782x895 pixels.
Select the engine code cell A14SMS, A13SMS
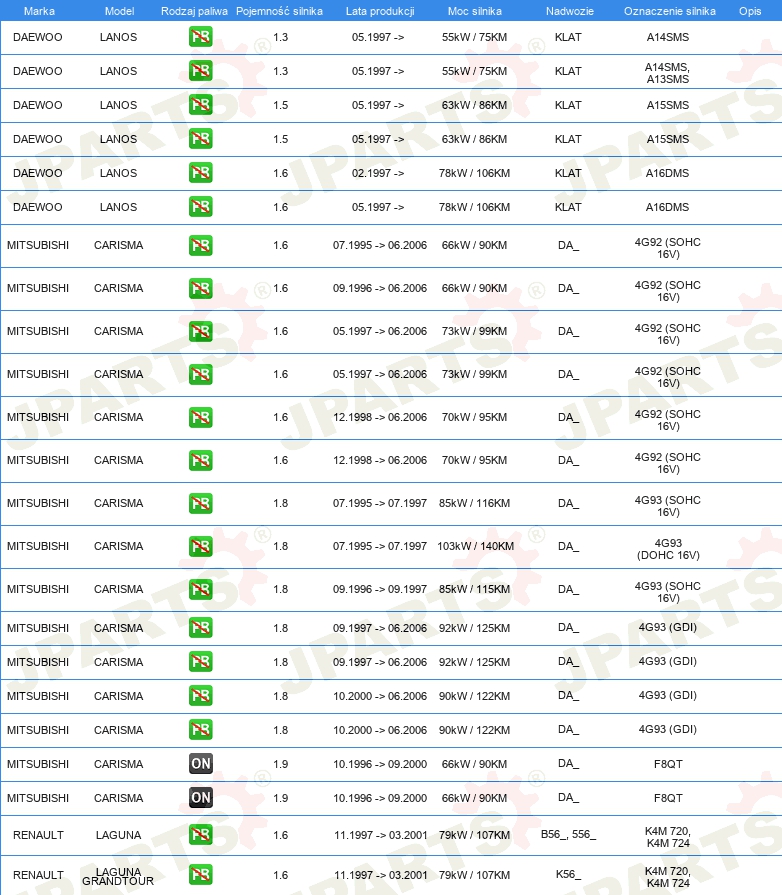[x=667, y=73]
